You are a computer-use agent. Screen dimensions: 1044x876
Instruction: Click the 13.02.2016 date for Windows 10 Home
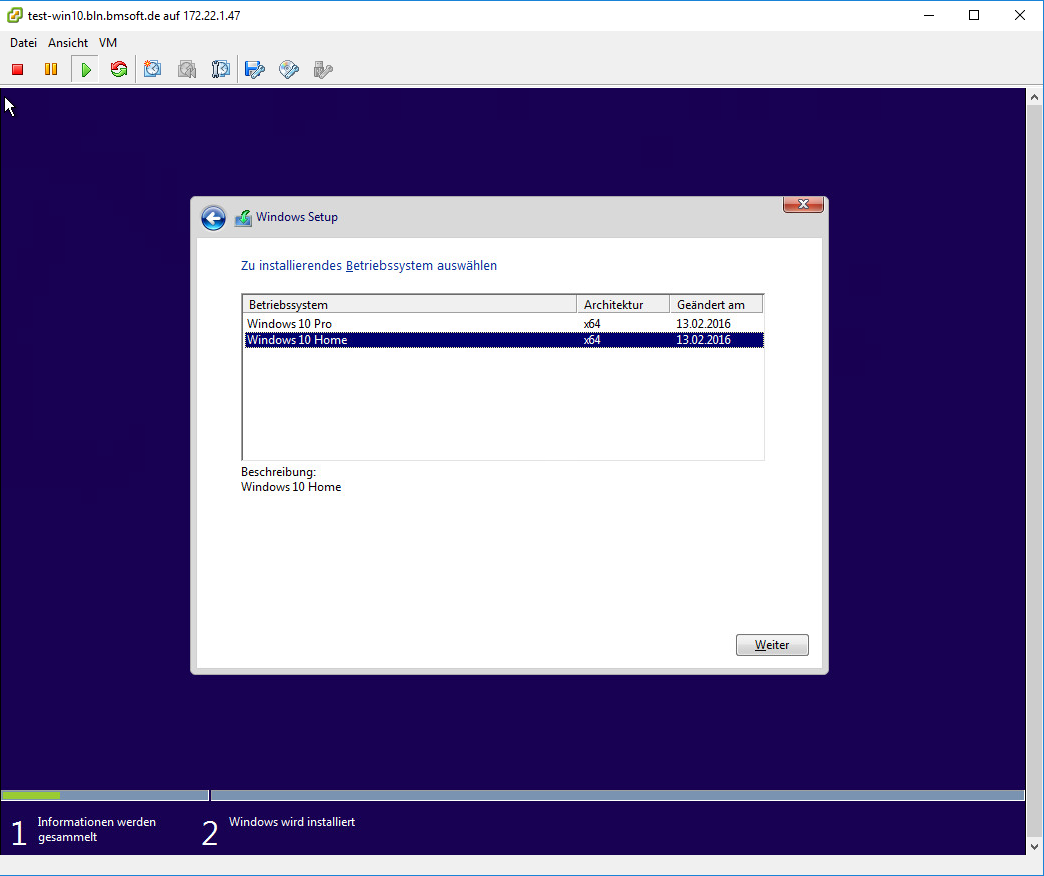[x=703, y=339]
